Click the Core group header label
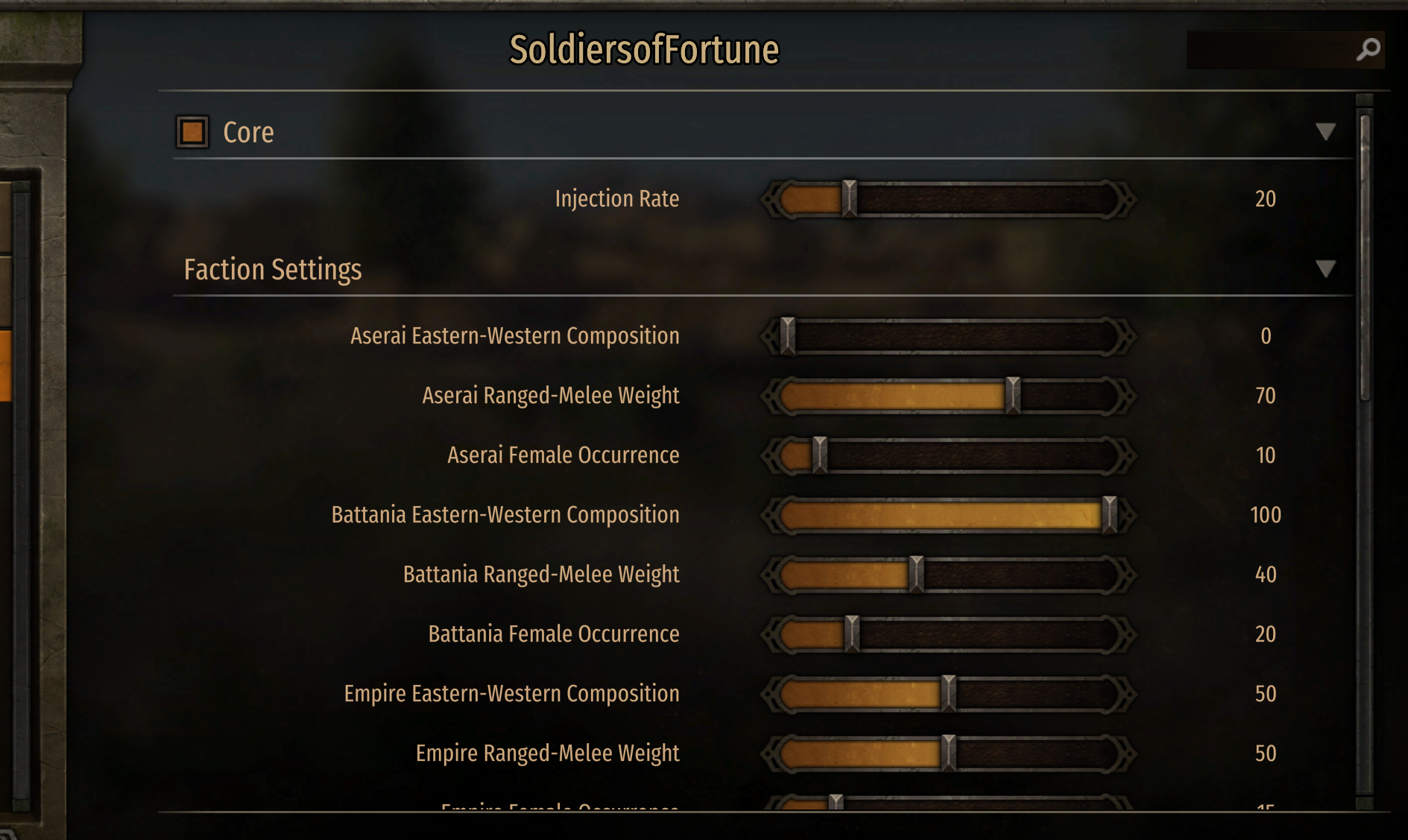This screenshot has width=1408, height=840. point(248,133)
